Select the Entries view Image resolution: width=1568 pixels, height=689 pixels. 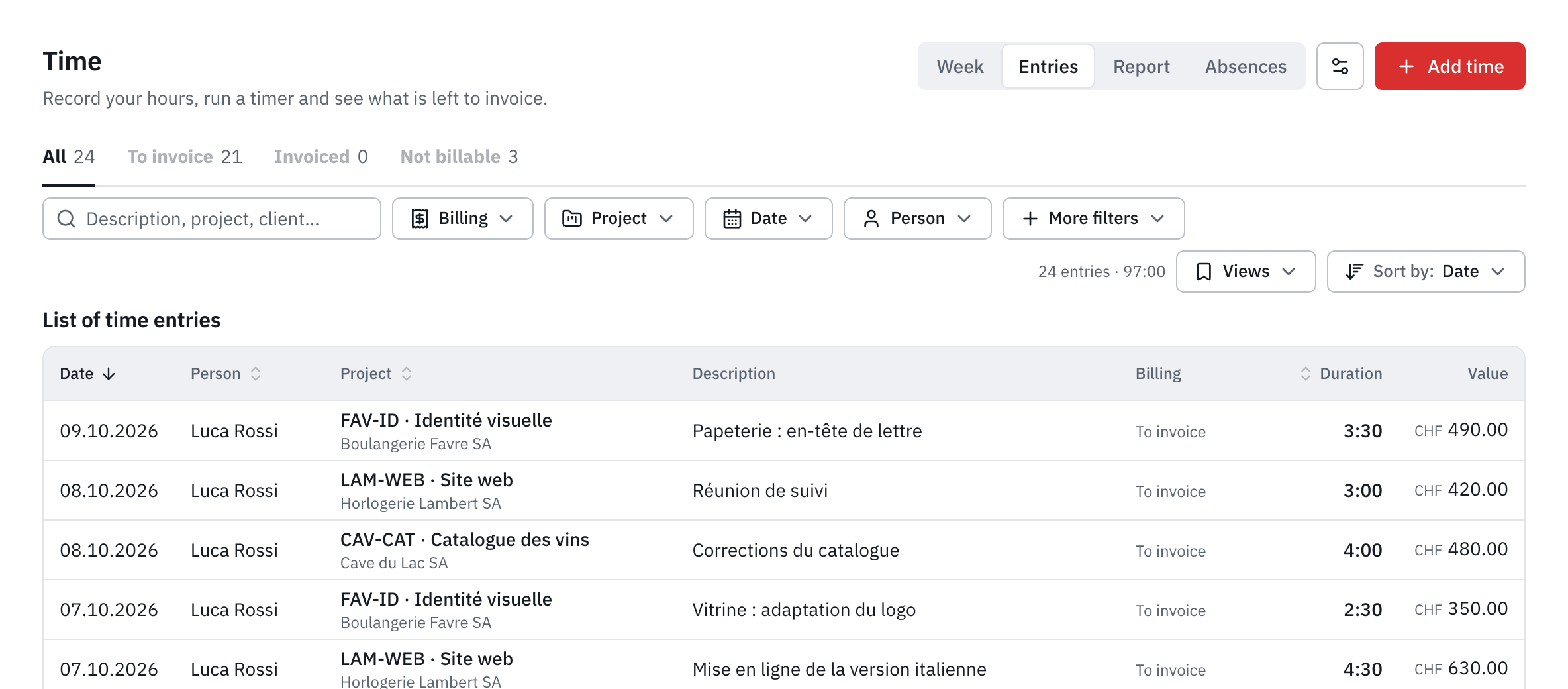pyautogui.click(x=1048, y=66)
